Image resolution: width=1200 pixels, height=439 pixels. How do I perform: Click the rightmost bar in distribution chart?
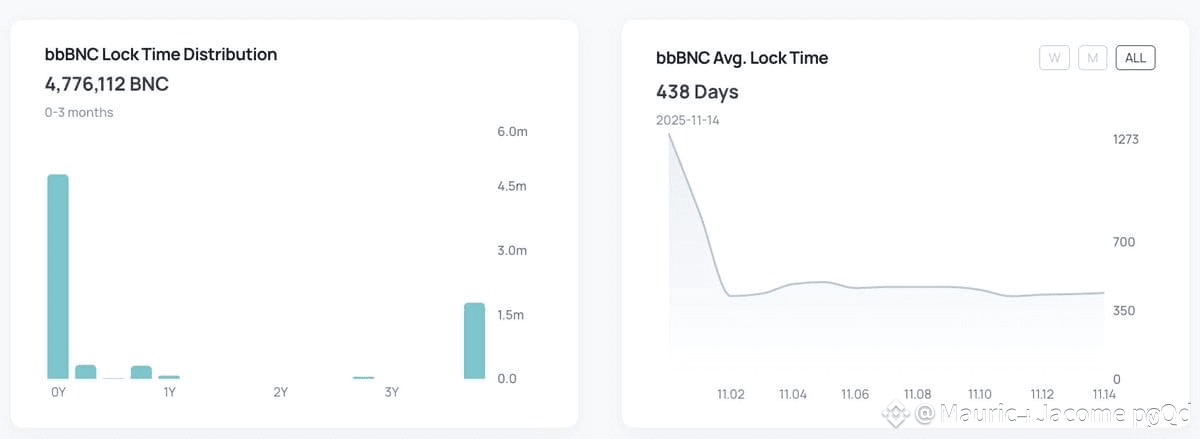click(475, 340)
